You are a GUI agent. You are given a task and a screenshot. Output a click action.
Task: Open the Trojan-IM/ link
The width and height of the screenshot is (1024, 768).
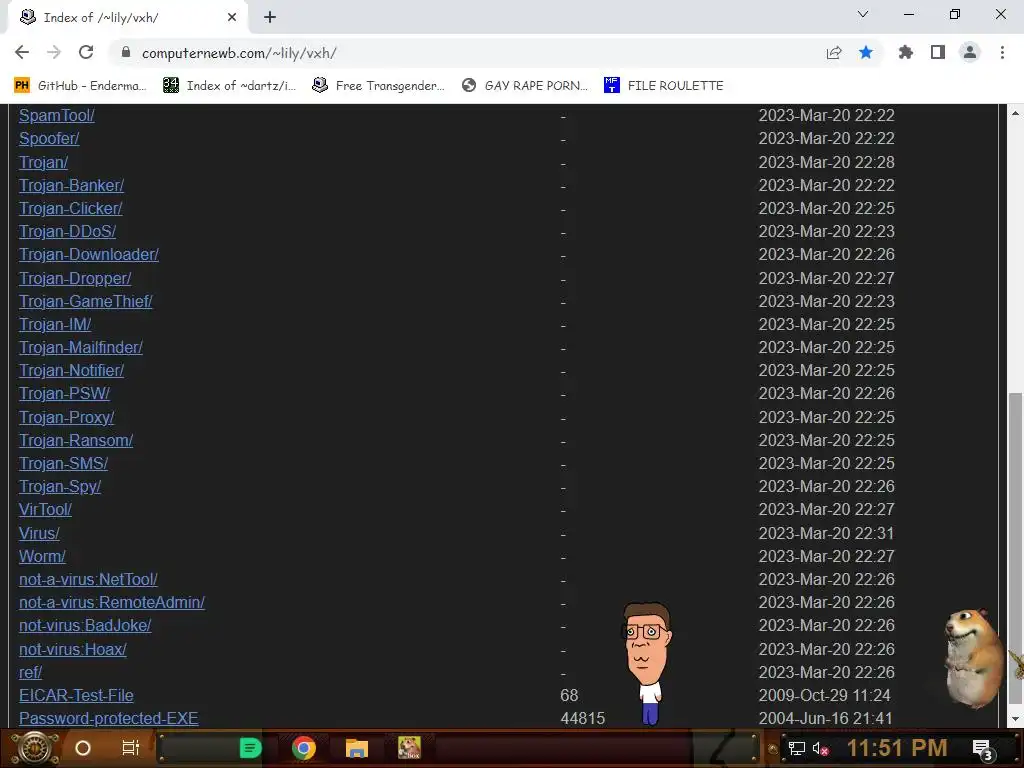55,324
